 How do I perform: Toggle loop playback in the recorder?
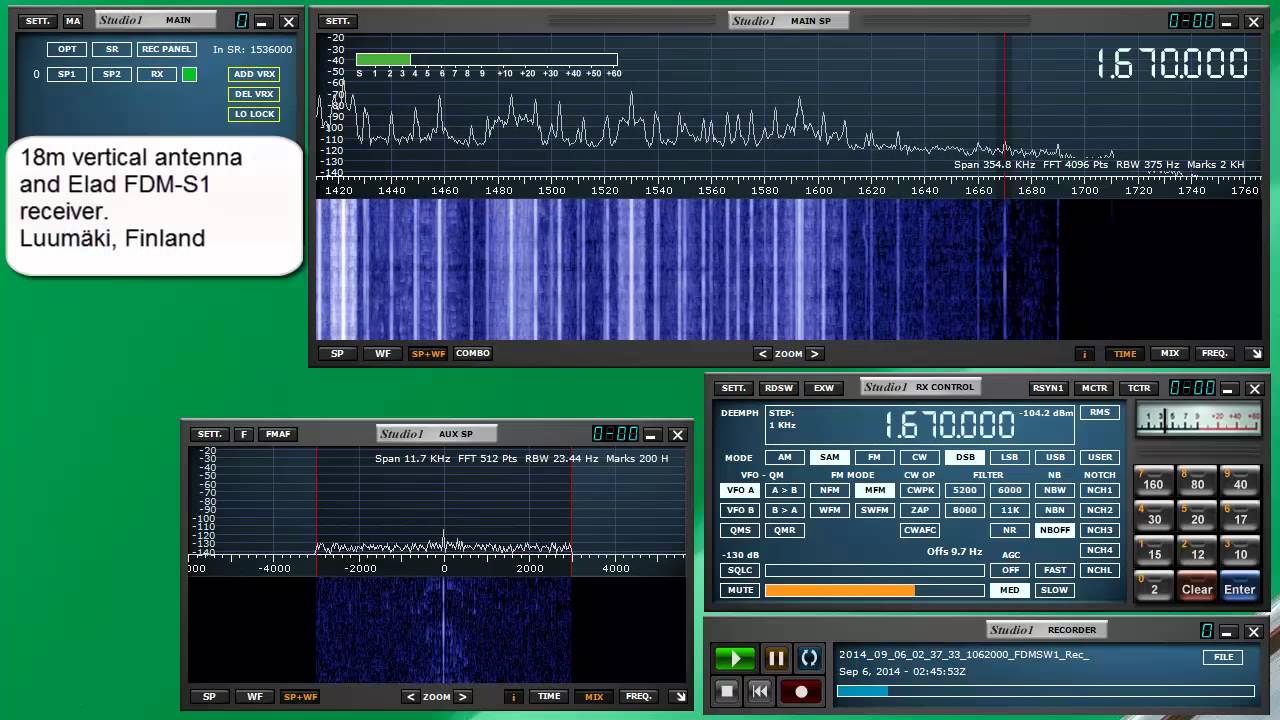[809, 658]
